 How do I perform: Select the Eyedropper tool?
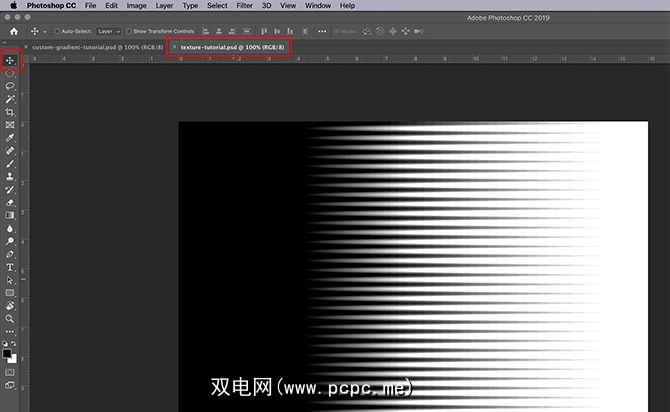point(10,138)
